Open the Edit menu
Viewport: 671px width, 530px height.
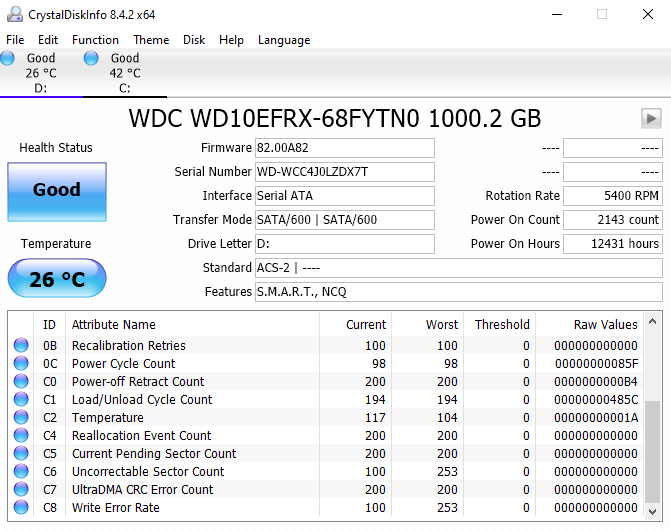click(48, 40)
